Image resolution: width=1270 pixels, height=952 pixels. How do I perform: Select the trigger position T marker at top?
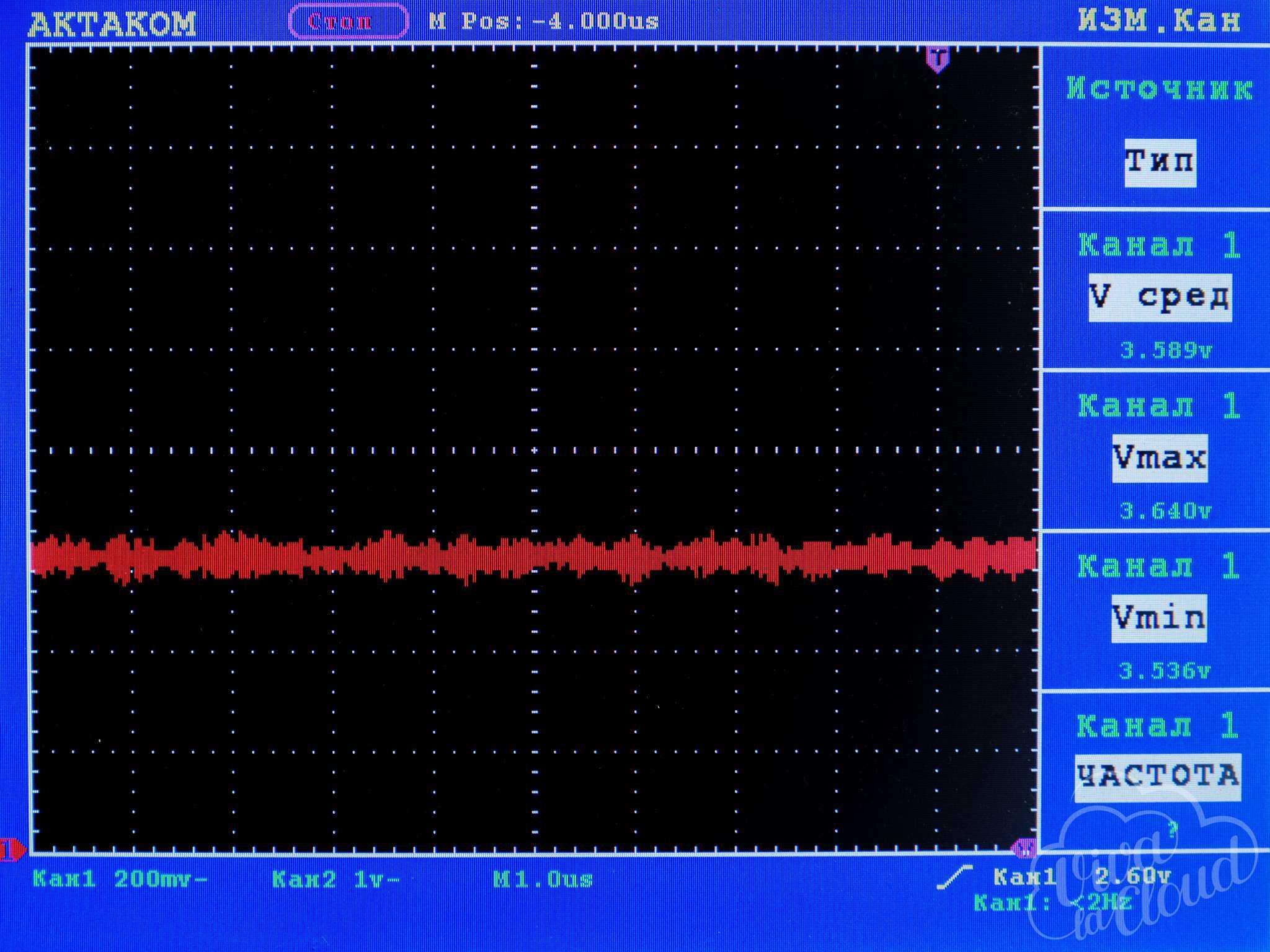[x=938, y=59]
